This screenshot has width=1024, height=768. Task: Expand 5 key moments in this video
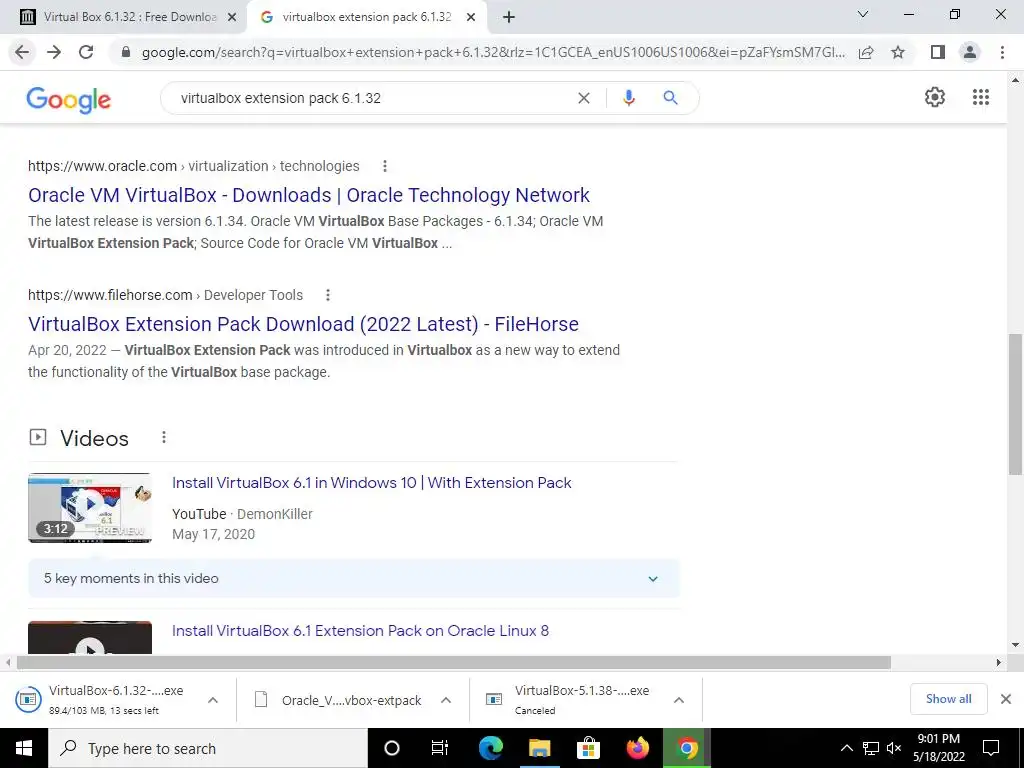point(353,579)
